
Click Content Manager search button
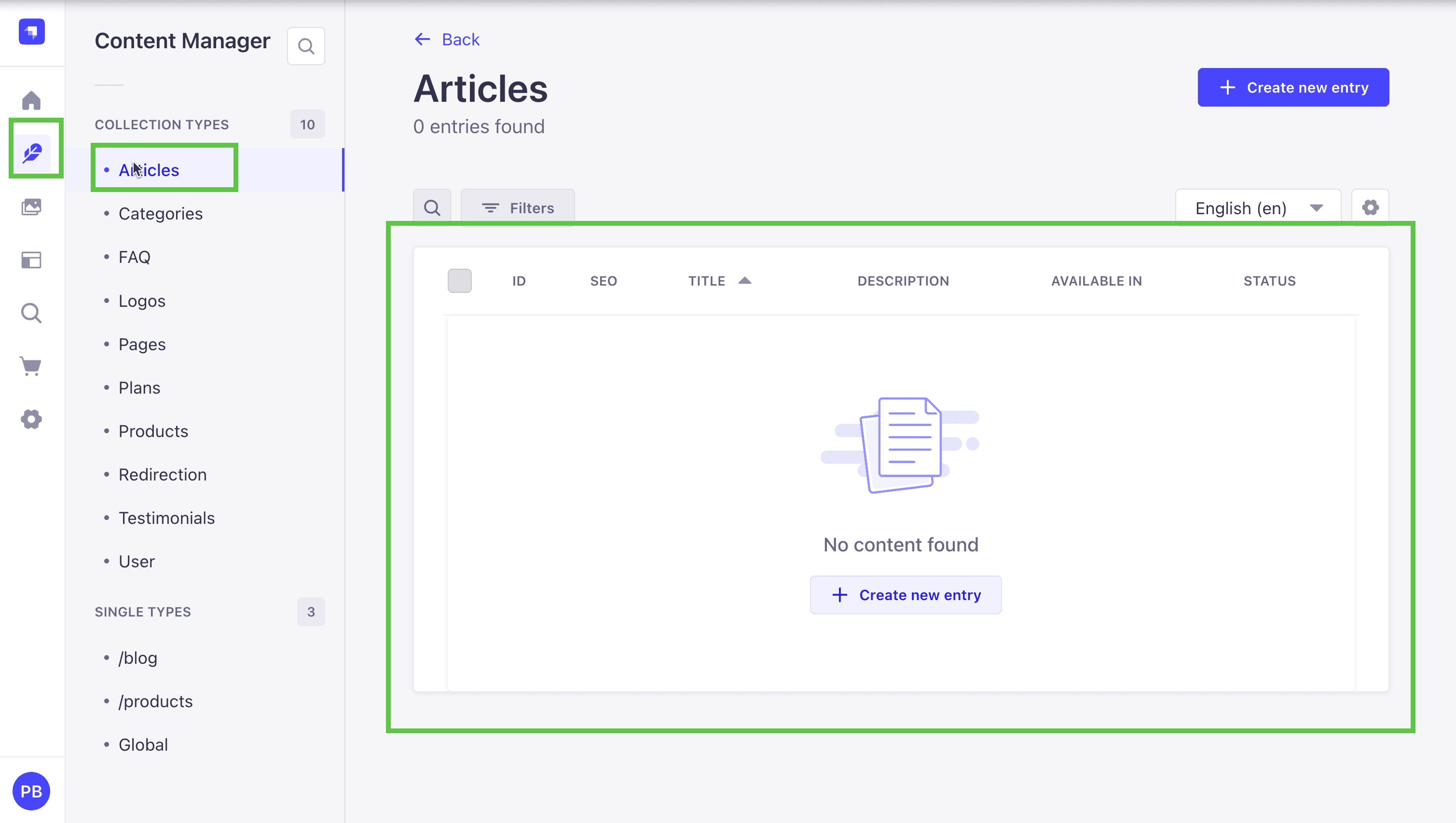point(306,46)
